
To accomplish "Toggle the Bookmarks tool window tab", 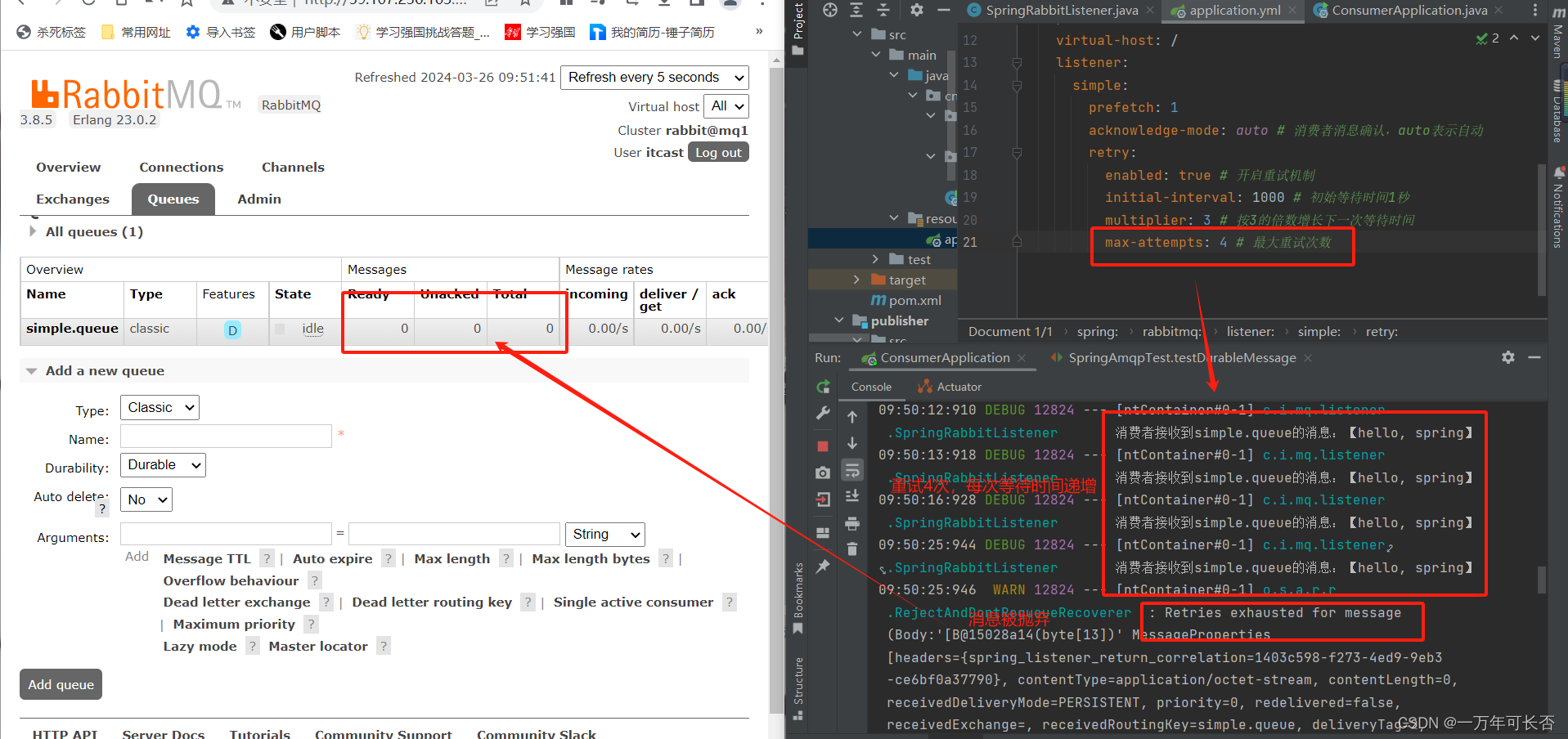I will tap(798, 598).
